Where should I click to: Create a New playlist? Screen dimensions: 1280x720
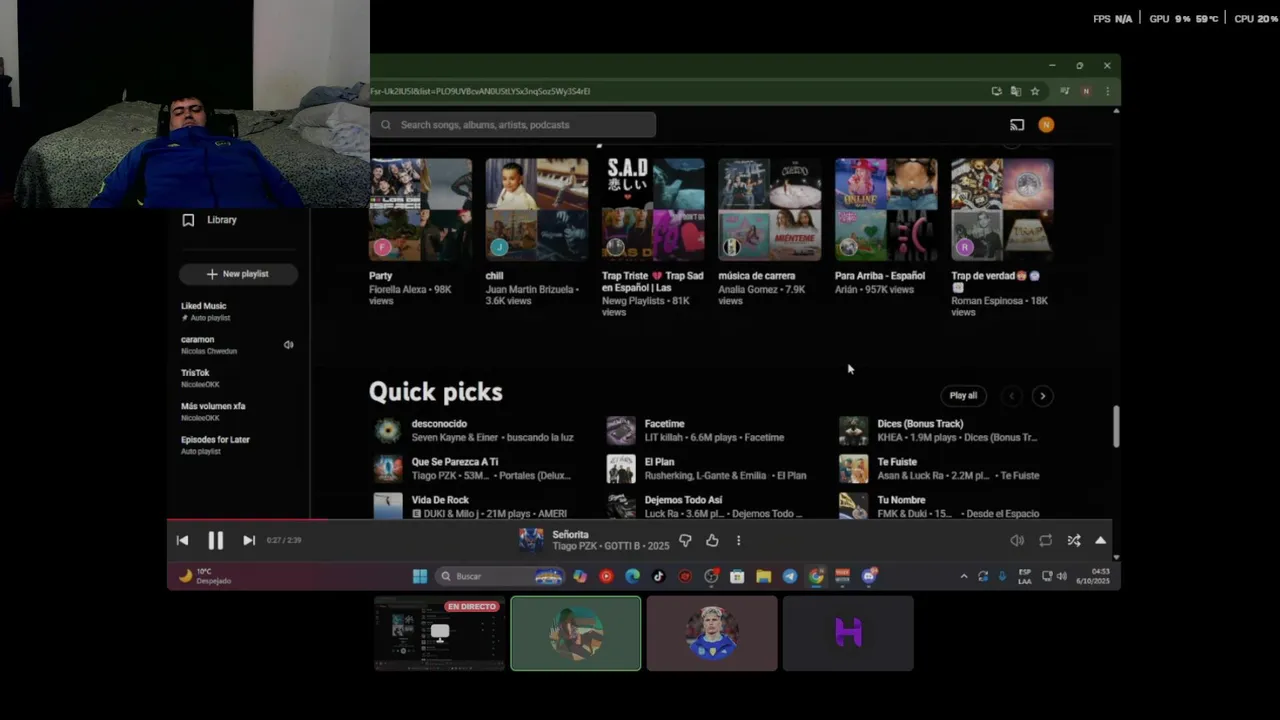238,274
